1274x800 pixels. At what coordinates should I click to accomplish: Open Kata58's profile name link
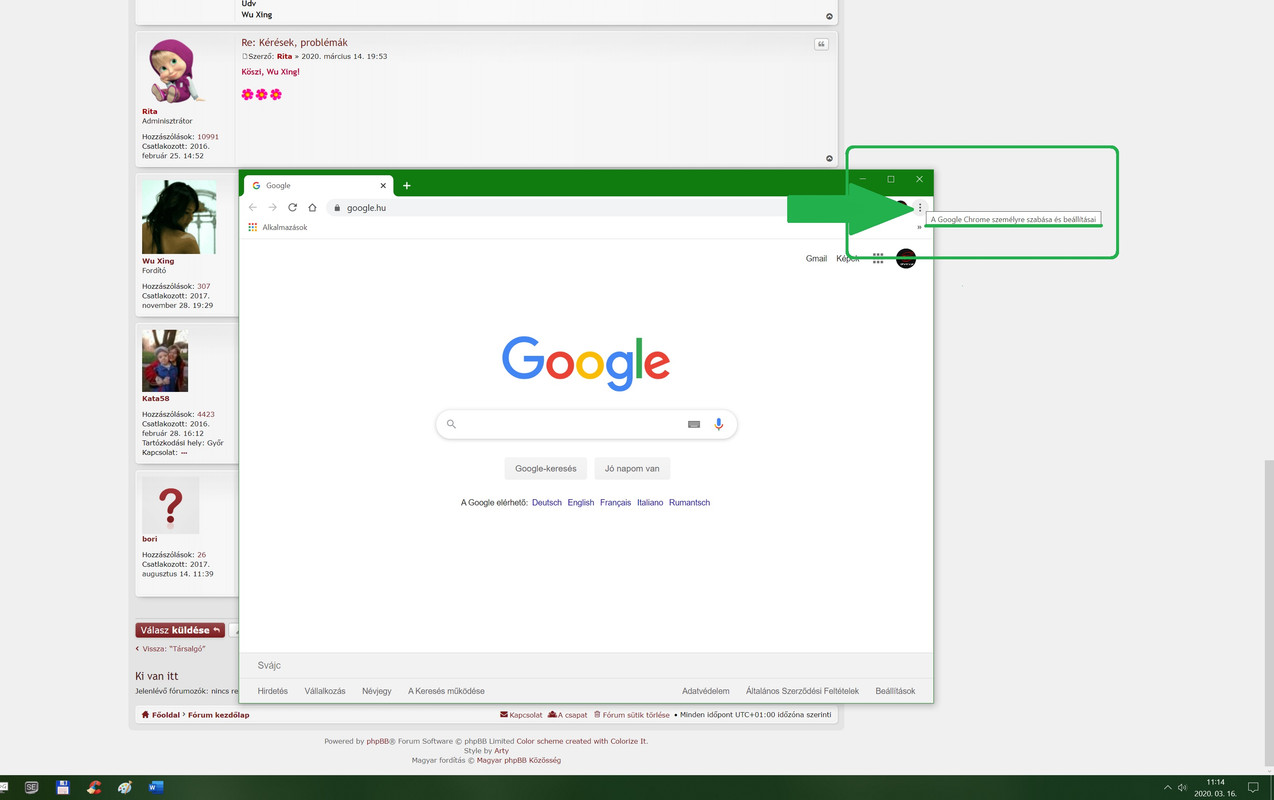tap(155, 399)
